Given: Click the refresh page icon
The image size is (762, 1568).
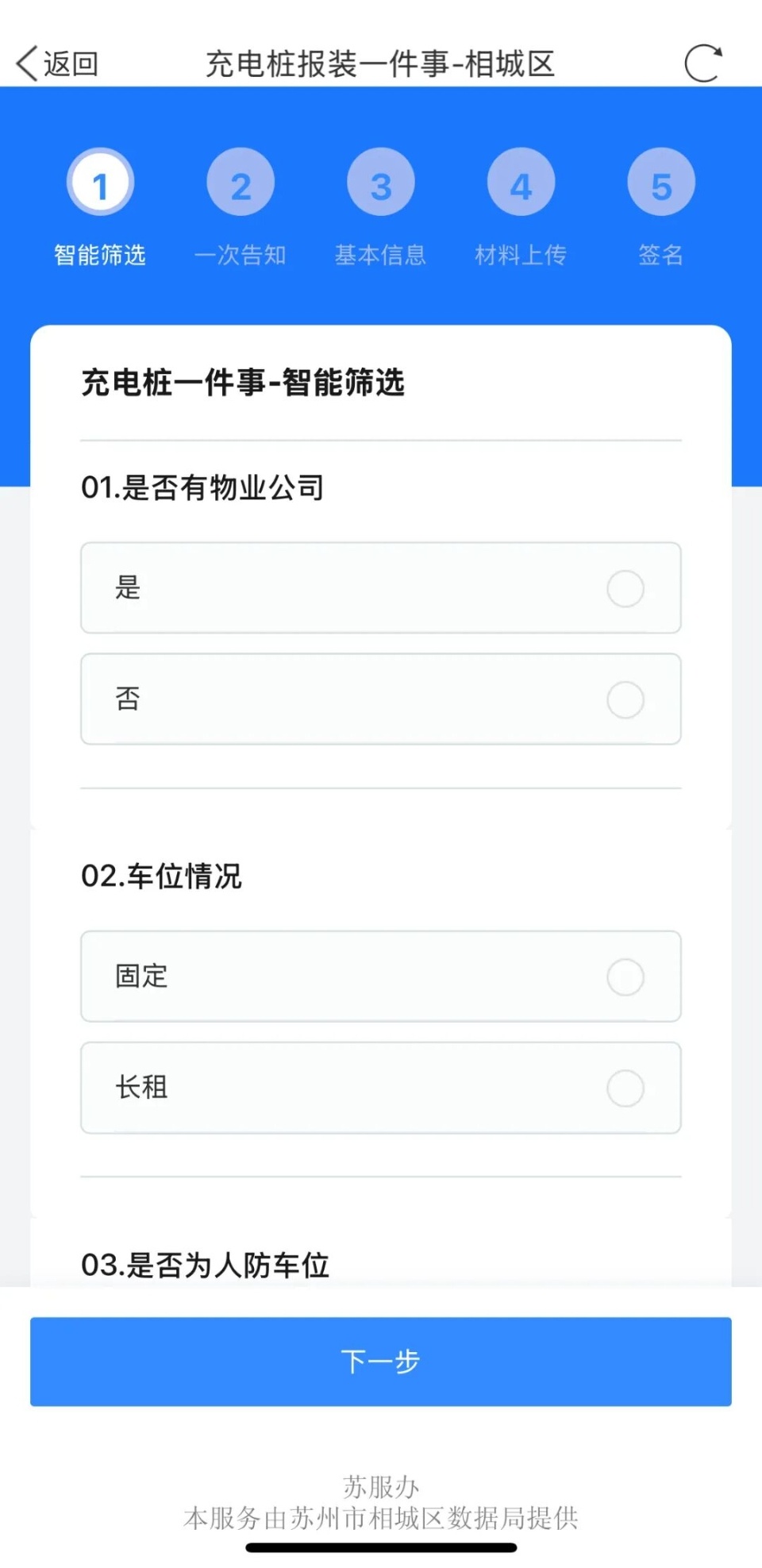Looking at the screenshot, I should (x=702, y=64).
